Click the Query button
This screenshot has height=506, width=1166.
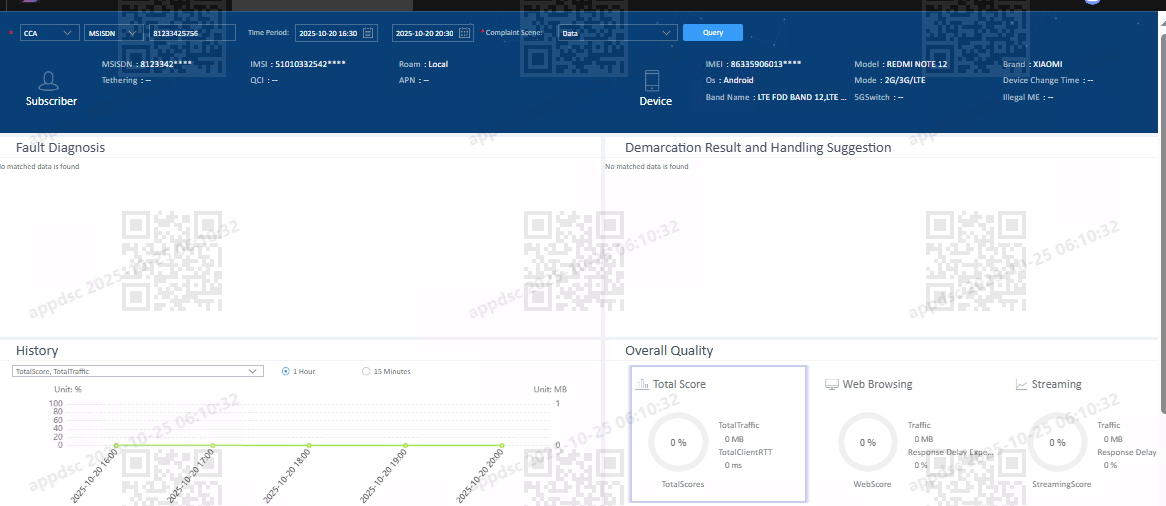pos(712,33)
